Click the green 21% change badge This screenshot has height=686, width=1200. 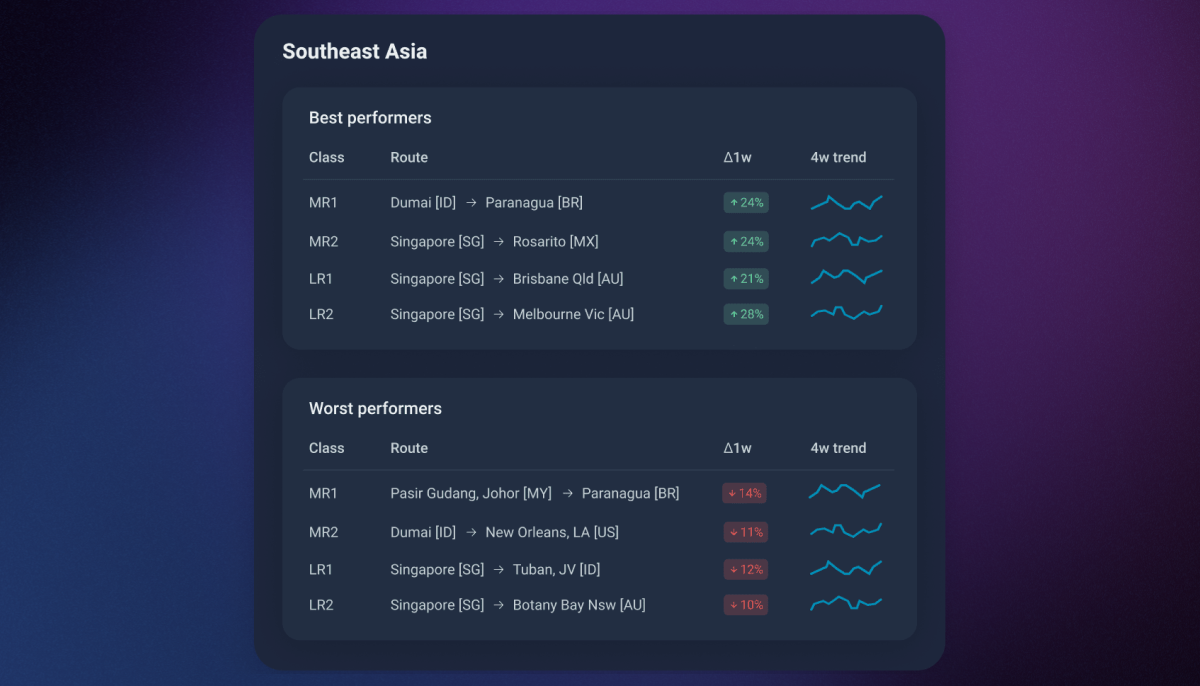[x=746, y=279]
